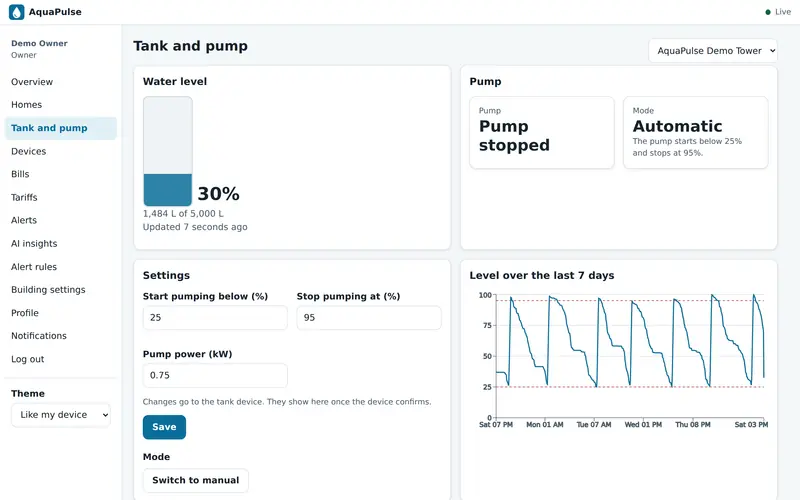This screenshot has height=500, width=800.
Task: Click the 7-day level chart line
Action: pos(630,342)
